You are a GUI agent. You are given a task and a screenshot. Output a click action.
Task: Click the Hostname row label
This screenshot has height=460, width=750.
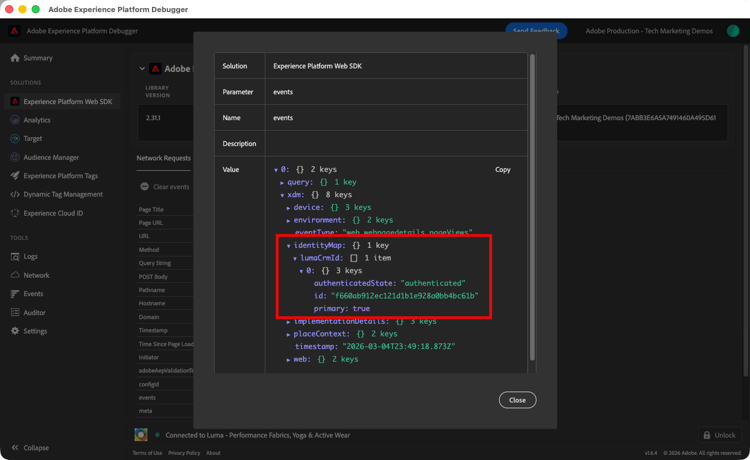pos(152,303)
